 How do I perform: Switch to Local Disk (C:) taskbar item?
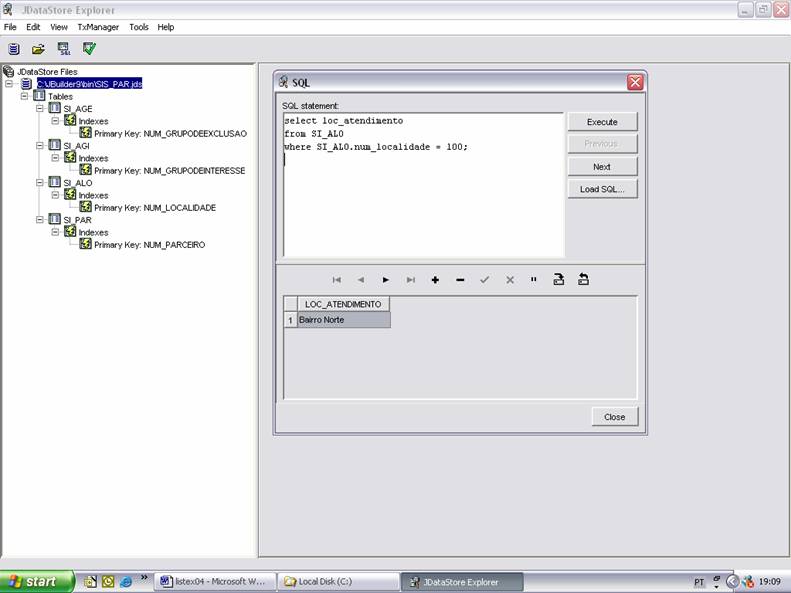tap(339, 582)
